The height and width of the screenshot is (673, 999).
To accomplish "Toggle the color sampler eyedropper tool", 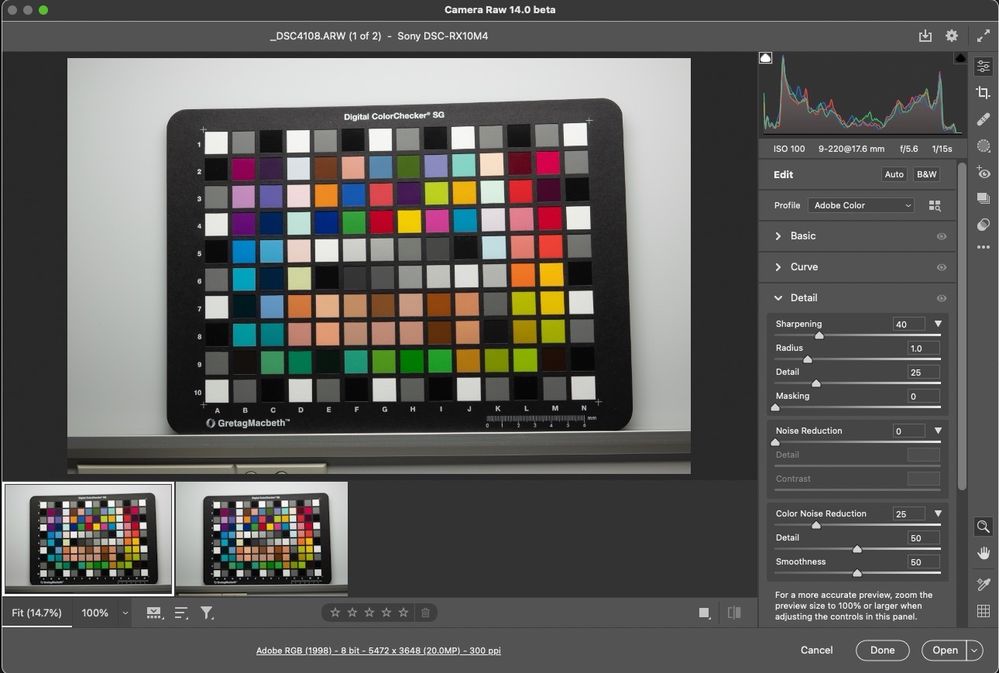I will click(983, 584).
